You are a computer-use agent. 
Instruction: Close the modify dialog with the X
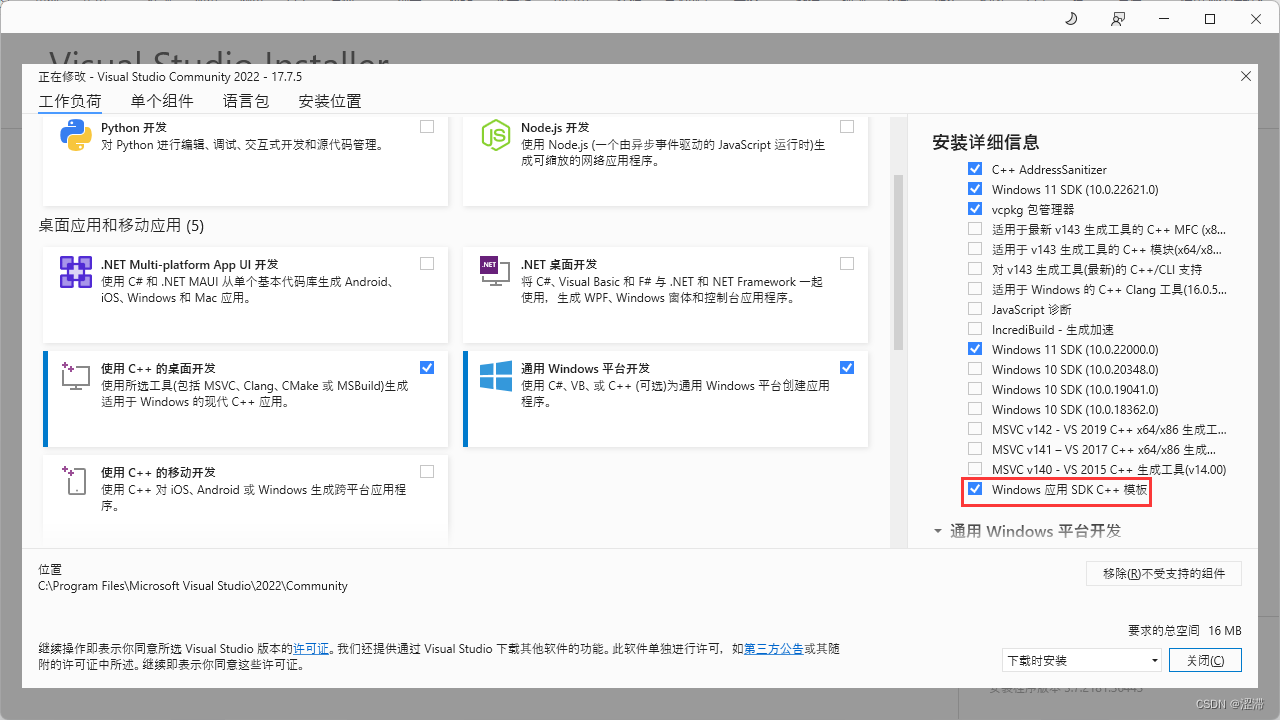click(1245, 76)
